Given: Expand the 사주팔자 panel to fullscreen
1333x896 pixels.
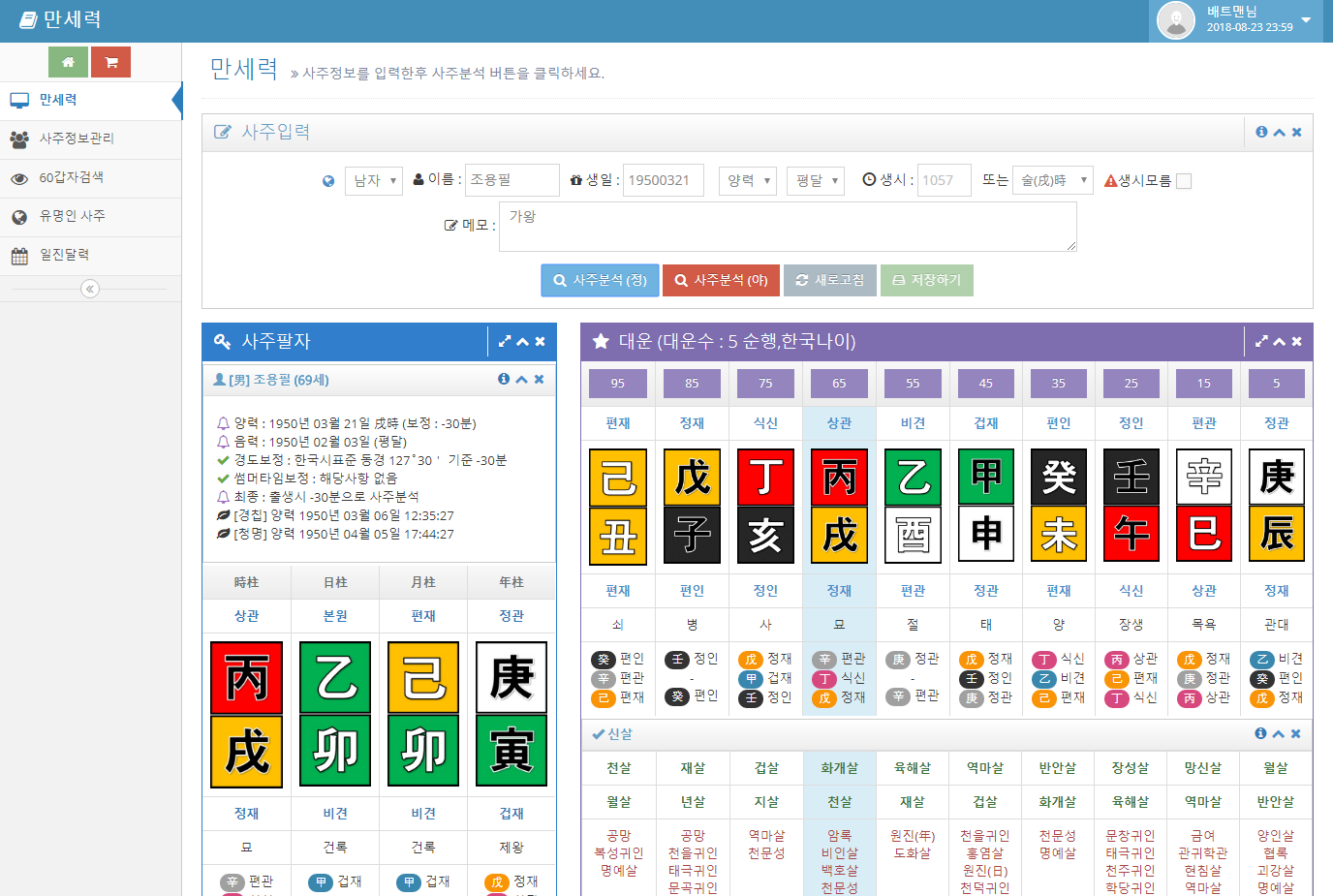Looking at the screenshot, I should 505,341.
